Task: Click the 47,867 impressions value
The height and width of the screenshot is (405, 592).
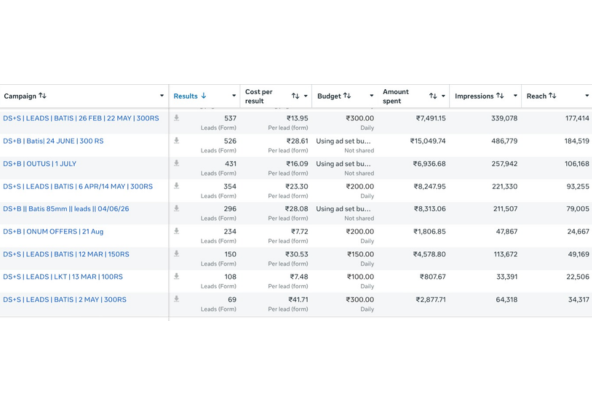Action: tap(506, 231)
